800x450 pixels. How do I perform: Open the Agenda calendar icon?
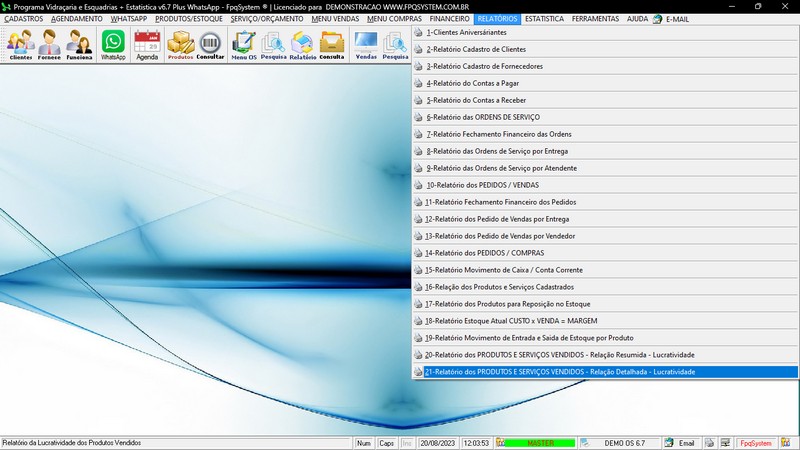(147, 44)
